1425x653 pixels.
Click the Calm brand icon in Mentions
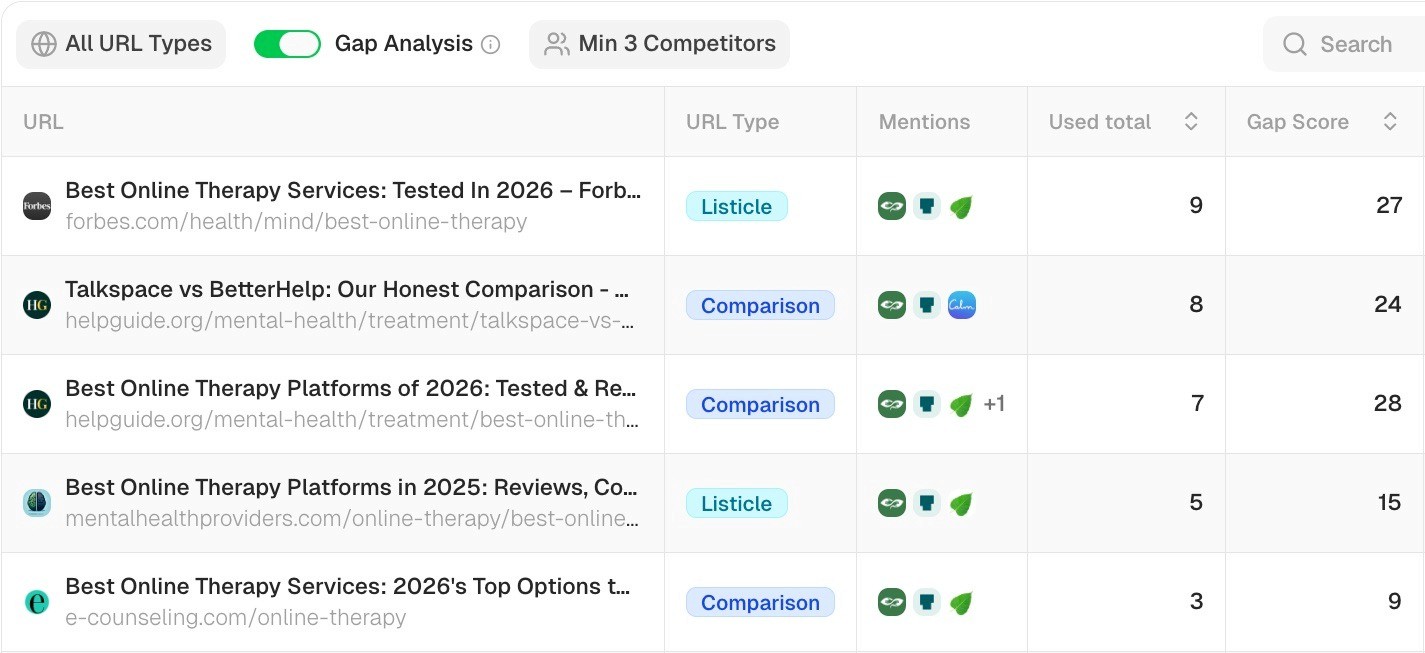(961, 305)
